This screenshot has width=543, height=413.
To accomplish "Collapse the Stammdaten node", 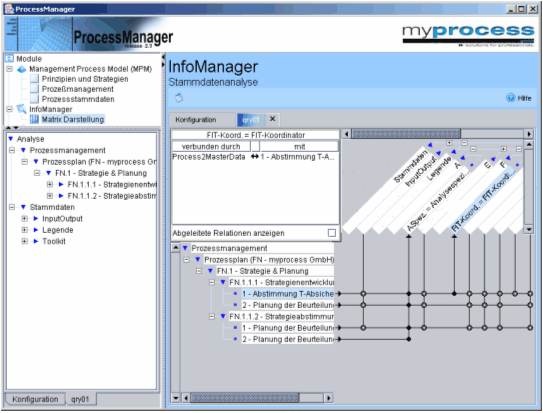I will pyautogui.click(x=12, y=207).
